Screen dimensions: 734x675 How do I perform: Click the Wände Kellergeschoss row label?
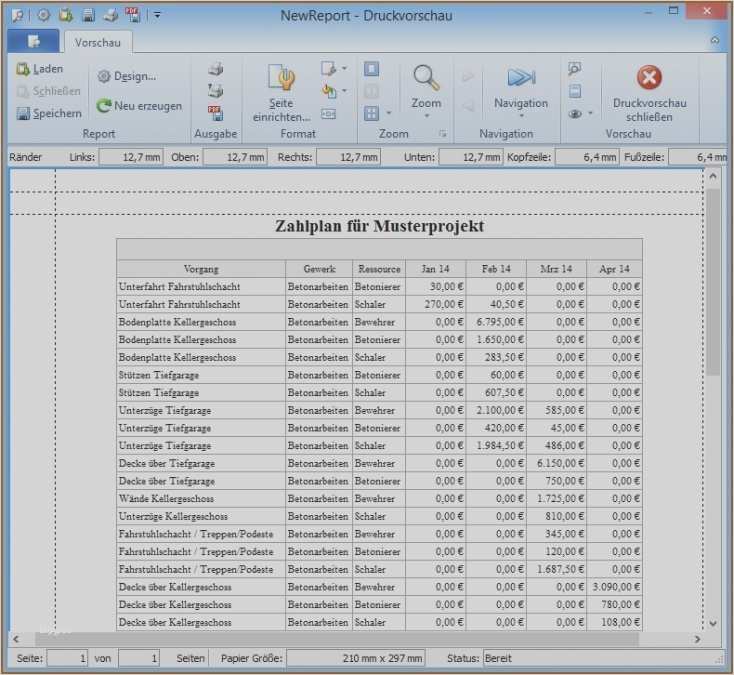[166, 499]
